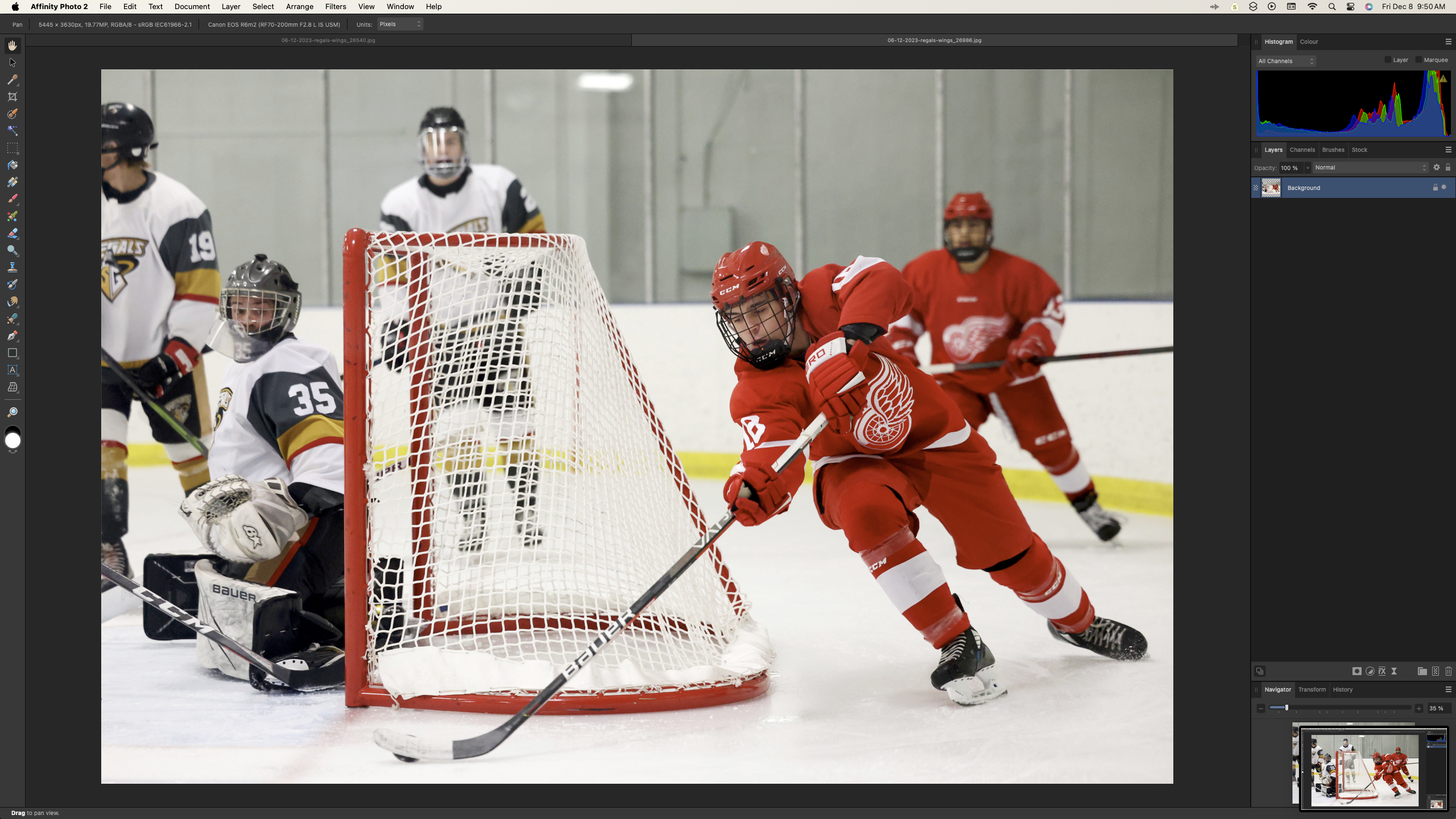Viewport: 1456px width, 819px height.
Task: Select the Paint Brush tool
Action: [13, 200]
